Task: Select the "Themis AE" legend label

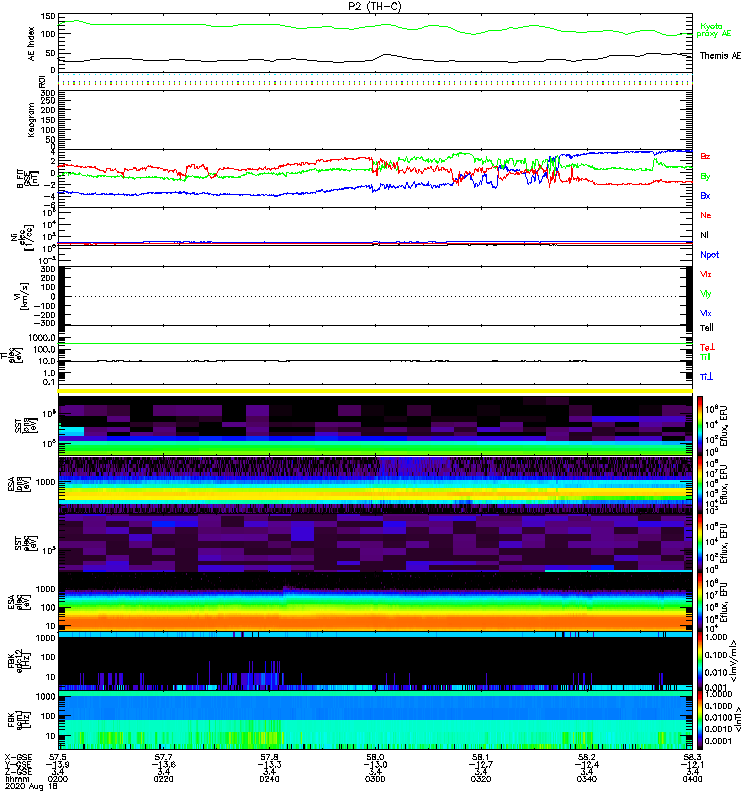Action: [720, 56]
